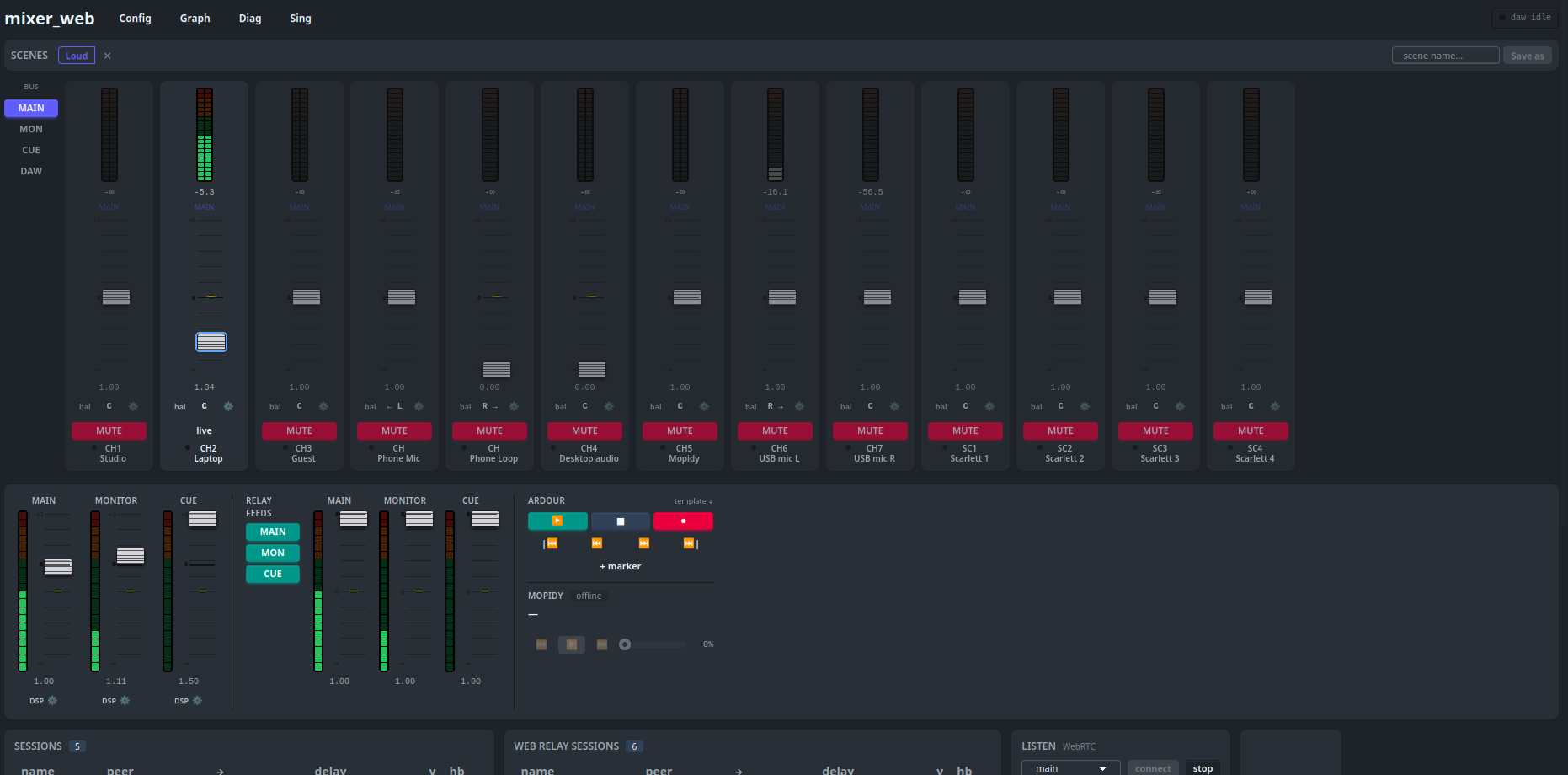Fast-forward Ardour transport

pyautogui.click(x=644, y=543)
